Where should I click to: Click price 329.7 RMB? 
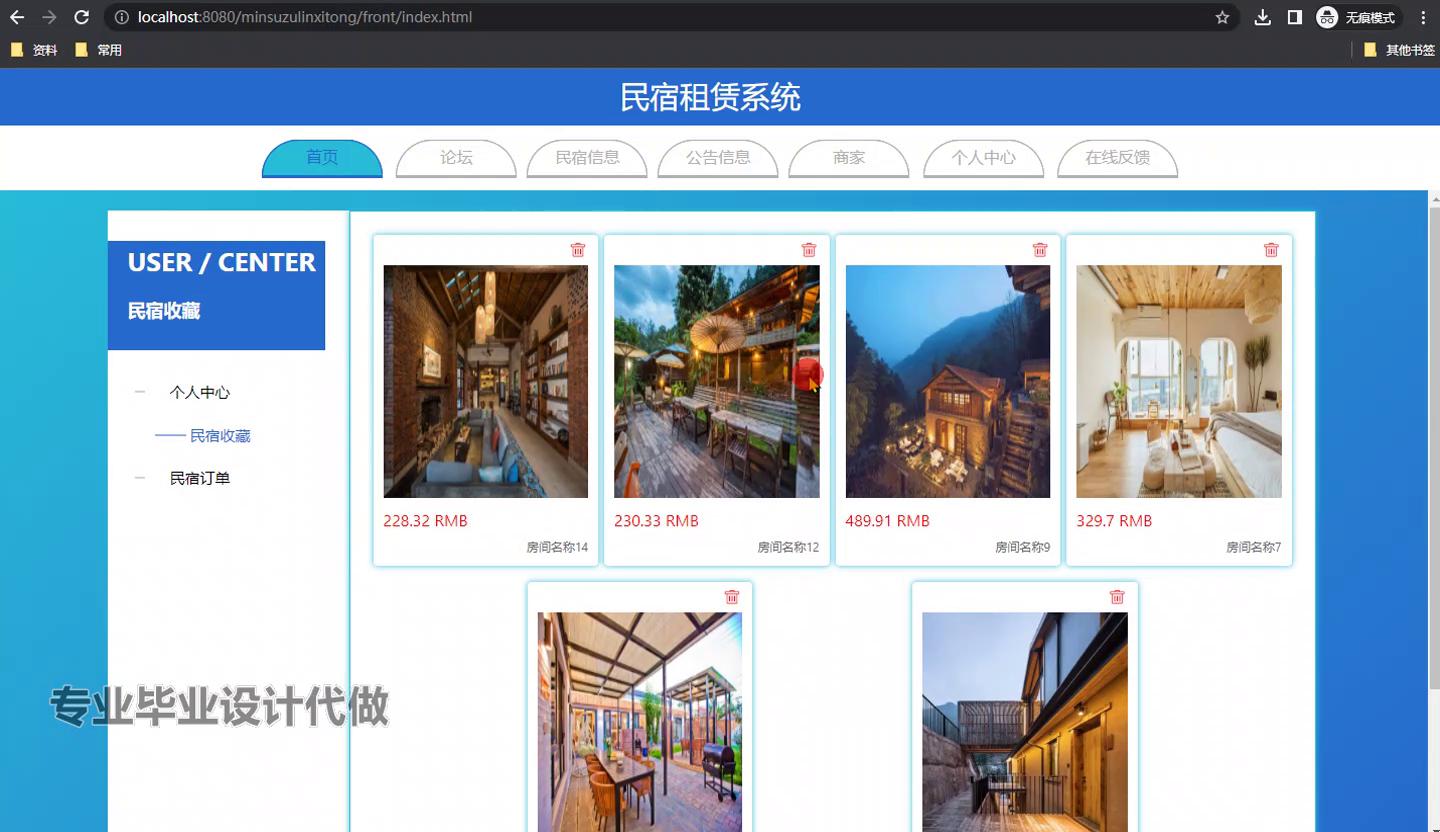[1114, 521]
